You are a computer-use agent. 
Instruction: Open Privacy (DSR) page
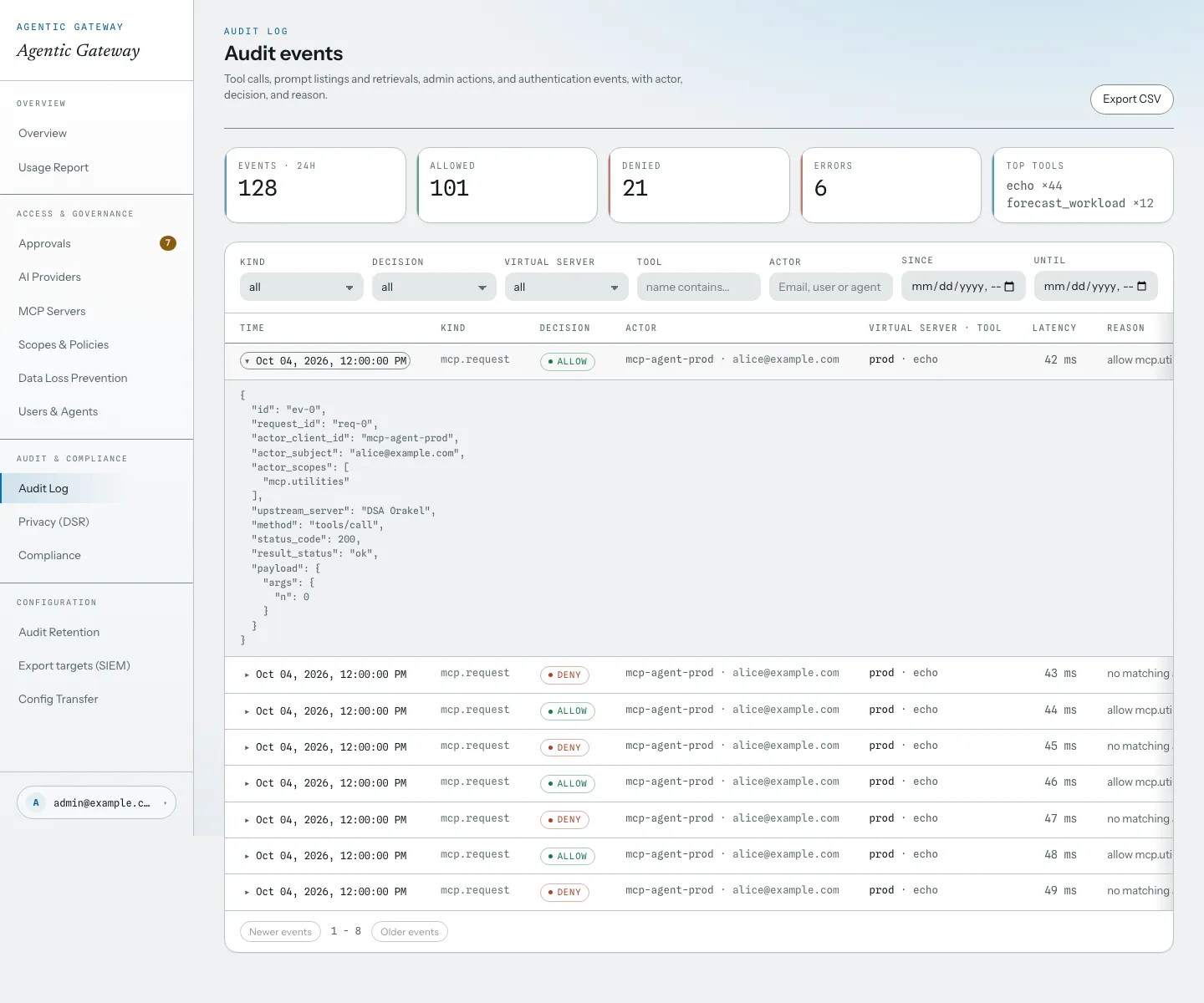pyautogui.click(x=97, y=522)
